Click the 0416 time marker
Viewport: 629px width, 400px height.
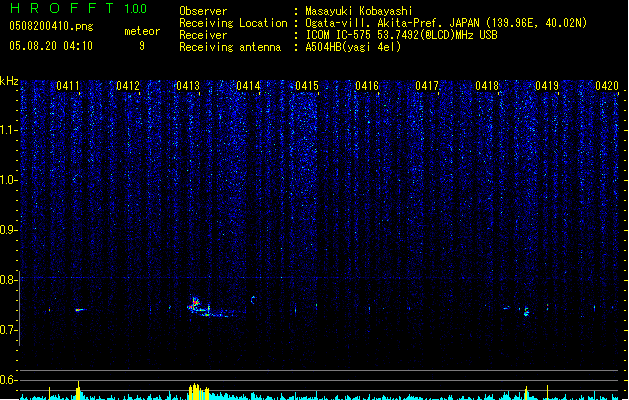pyautogui.click(x=367, y=86)
